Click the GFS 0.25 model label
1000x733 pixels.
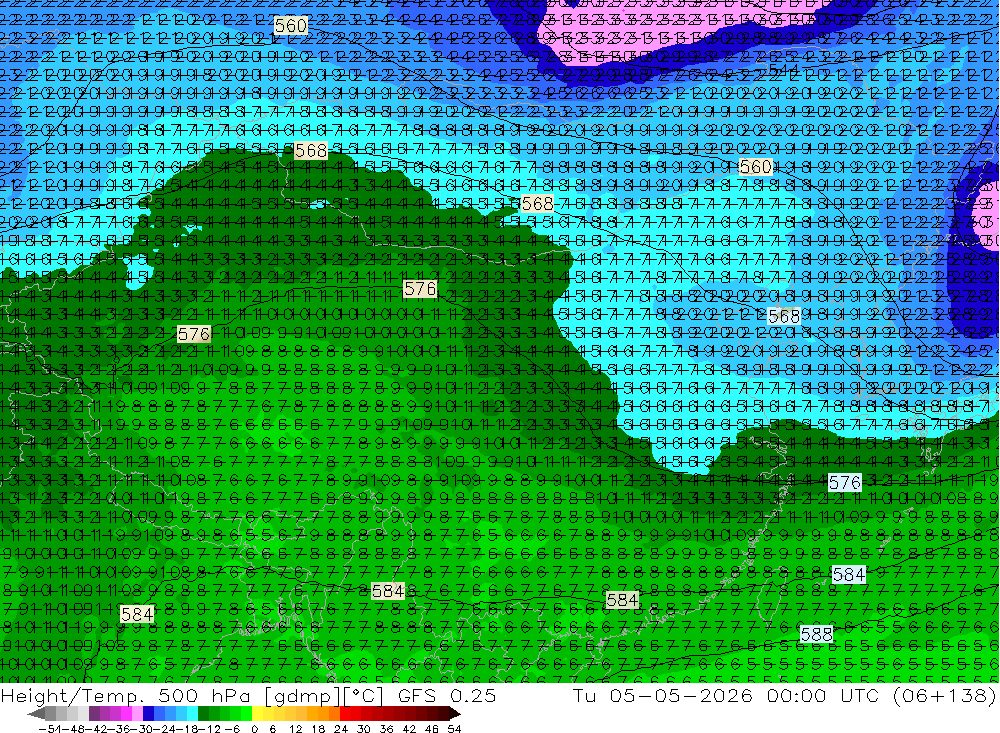446,696
